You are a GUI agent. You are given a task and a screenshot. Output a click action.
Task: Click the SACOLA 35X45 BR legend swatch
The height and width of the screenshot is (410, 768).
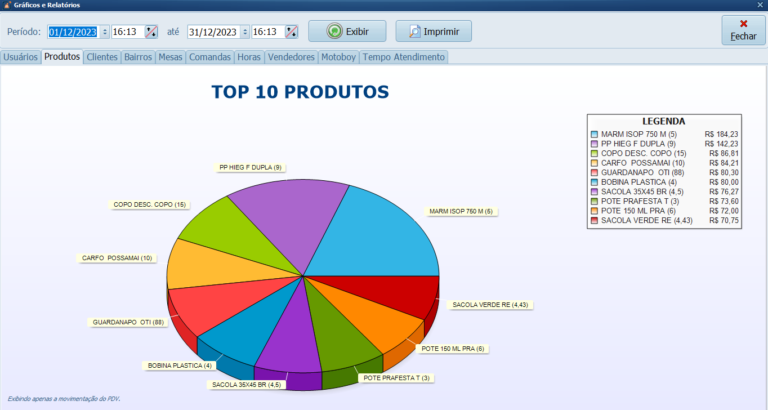(595, 192)
